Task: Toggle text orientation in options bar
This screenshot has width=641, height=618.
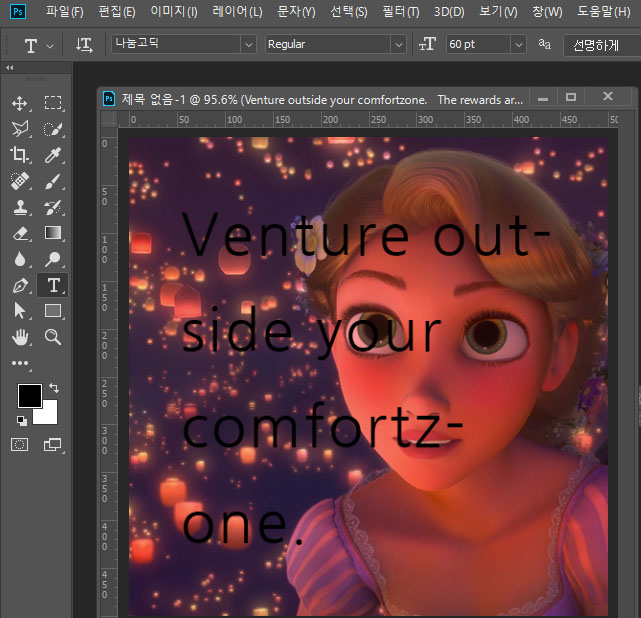Action: [84, 45]
